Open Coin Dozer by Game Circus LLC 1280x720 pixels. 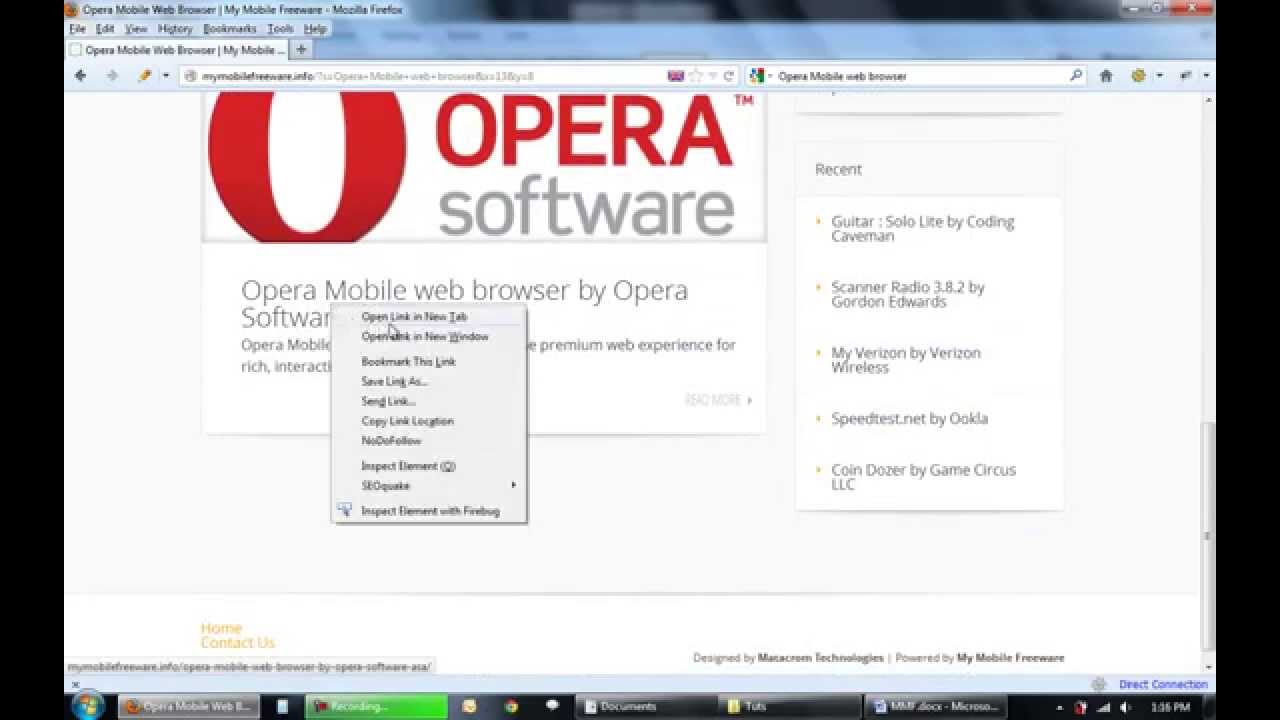(923, 477)
